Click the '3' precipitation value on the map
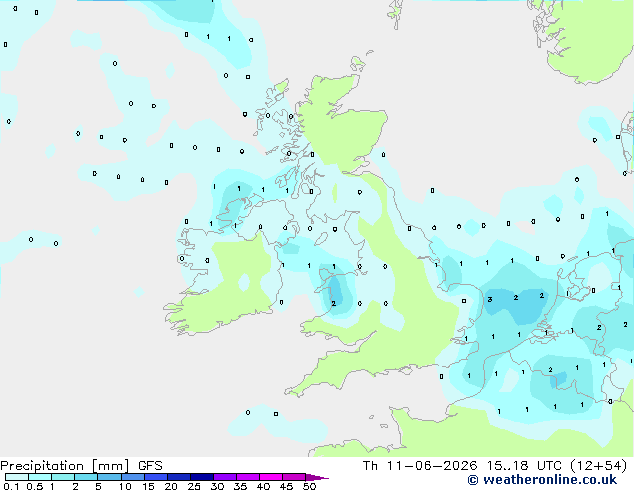 point(490,300)
